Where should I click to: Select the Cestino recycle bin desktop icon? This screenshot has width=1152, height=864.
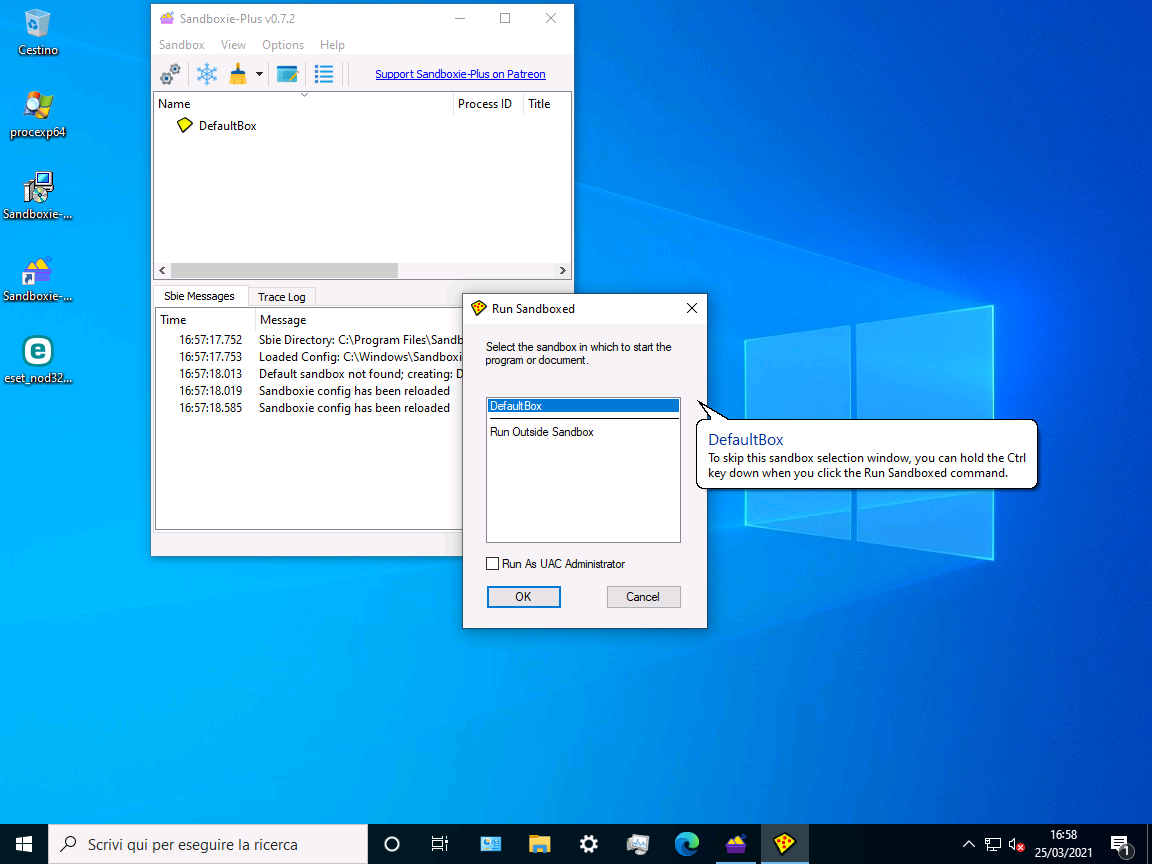37,33
